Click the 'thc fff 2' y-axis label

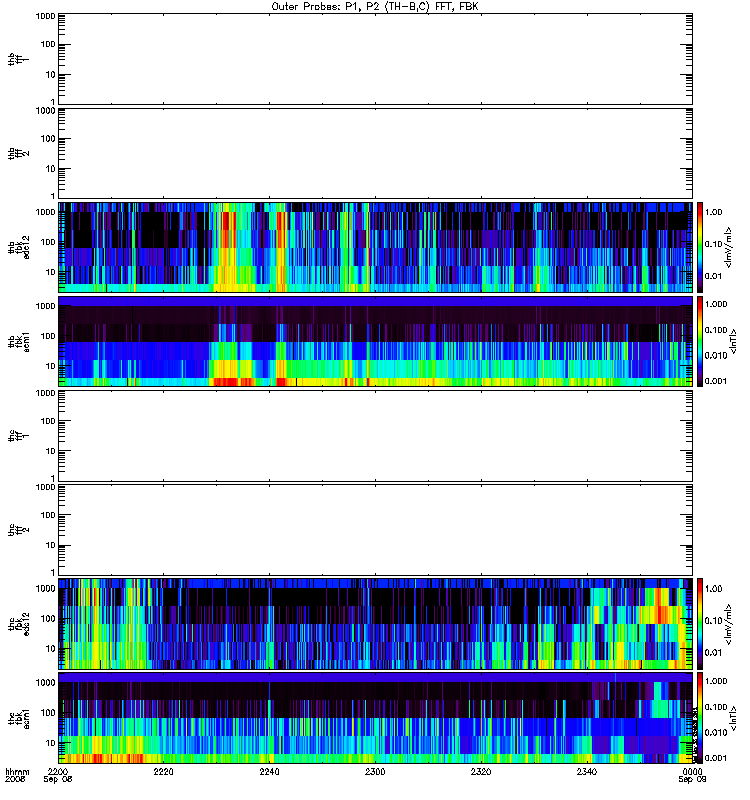point(18,530)
